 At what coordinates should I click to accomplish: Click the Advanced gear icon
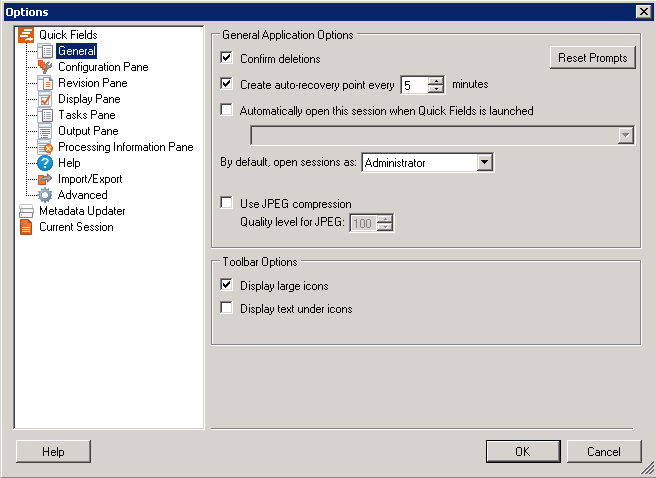point(45,195)
